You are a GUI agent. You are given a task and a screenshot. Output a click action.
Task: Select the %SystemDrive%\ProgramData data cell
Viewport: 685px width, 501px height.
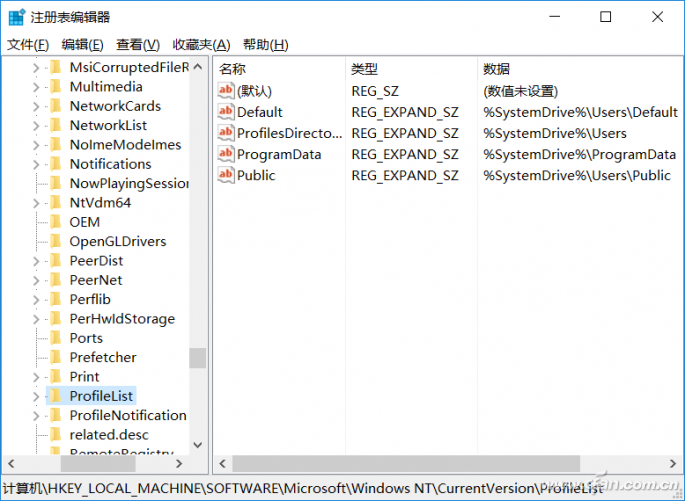pyautogui.click(x=579, y=154)
